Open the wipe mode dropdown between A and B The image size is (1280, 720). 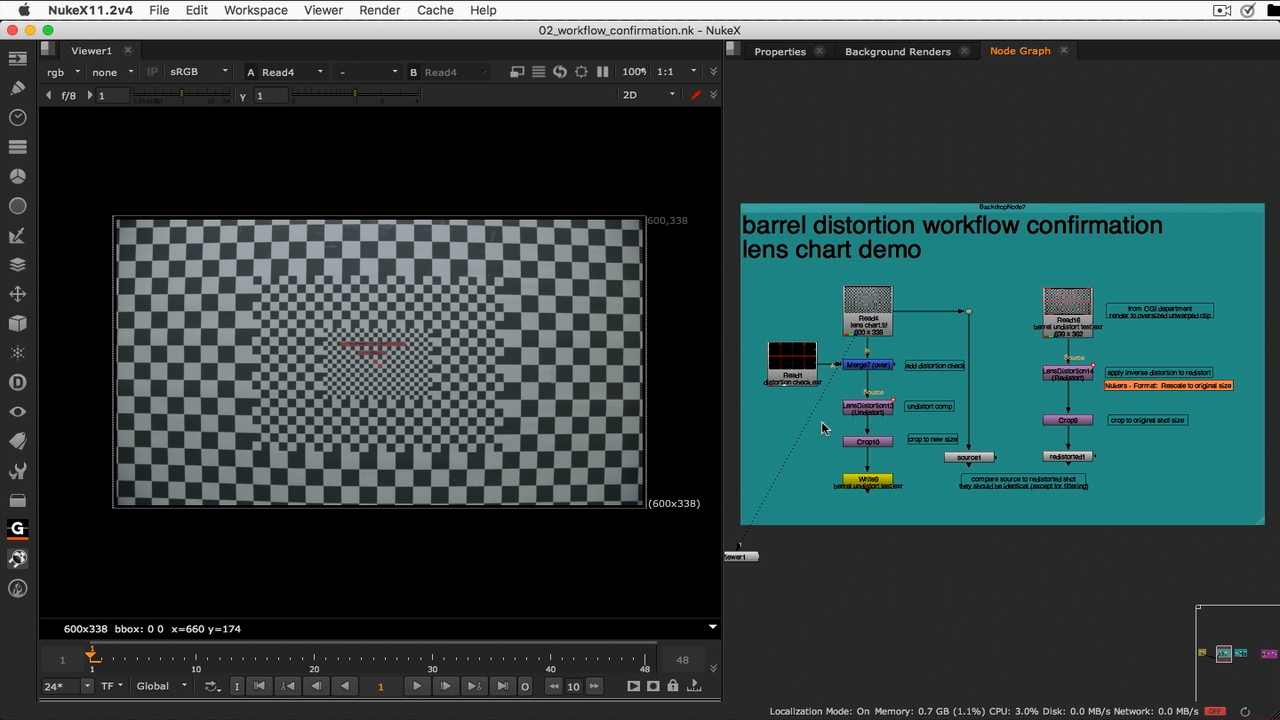(368, 72)
